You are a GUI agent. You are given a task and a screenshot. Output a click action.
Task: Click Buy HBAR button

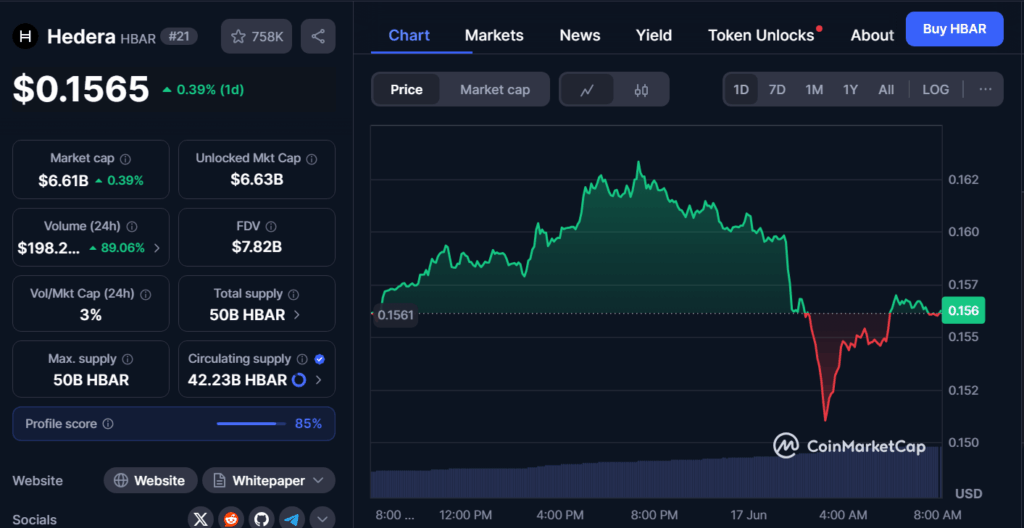tap(954, 29)
